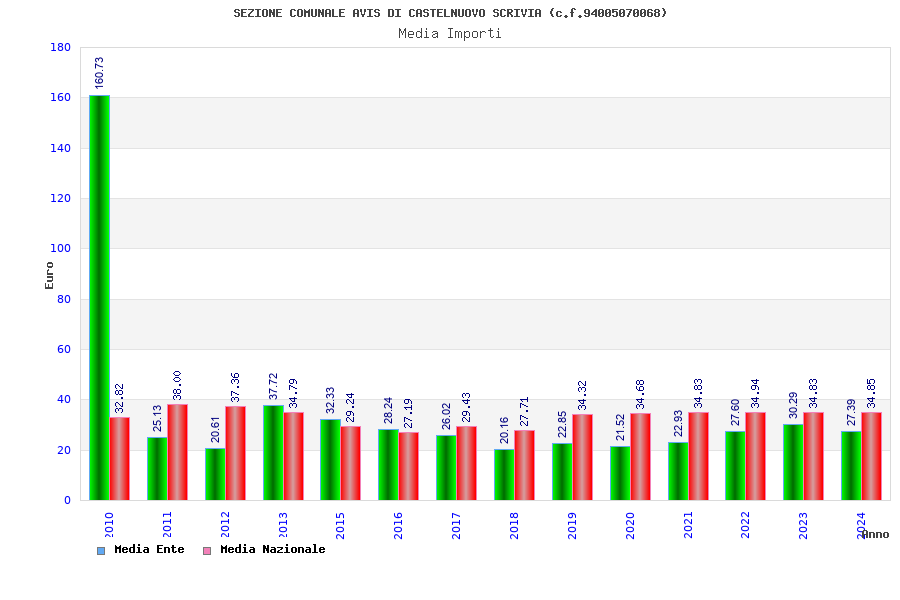
Task: Select the red 2016 bar labeled 27.19
Action: click(409, 466)
